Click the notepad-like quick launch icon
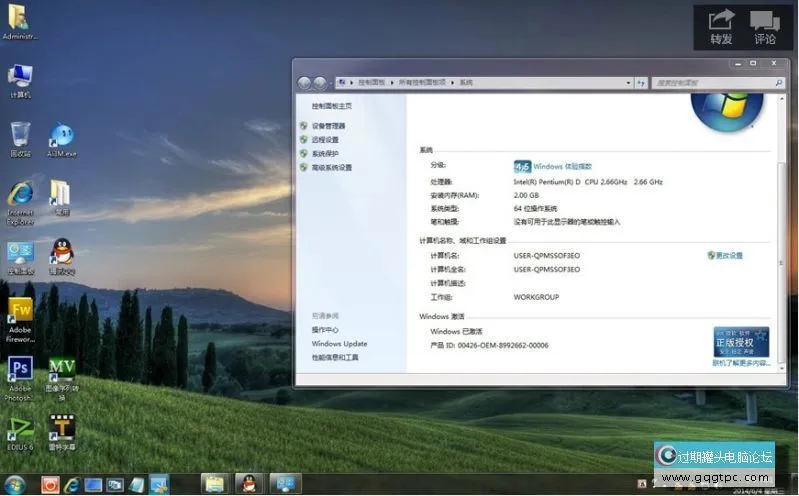 (137, 485)
